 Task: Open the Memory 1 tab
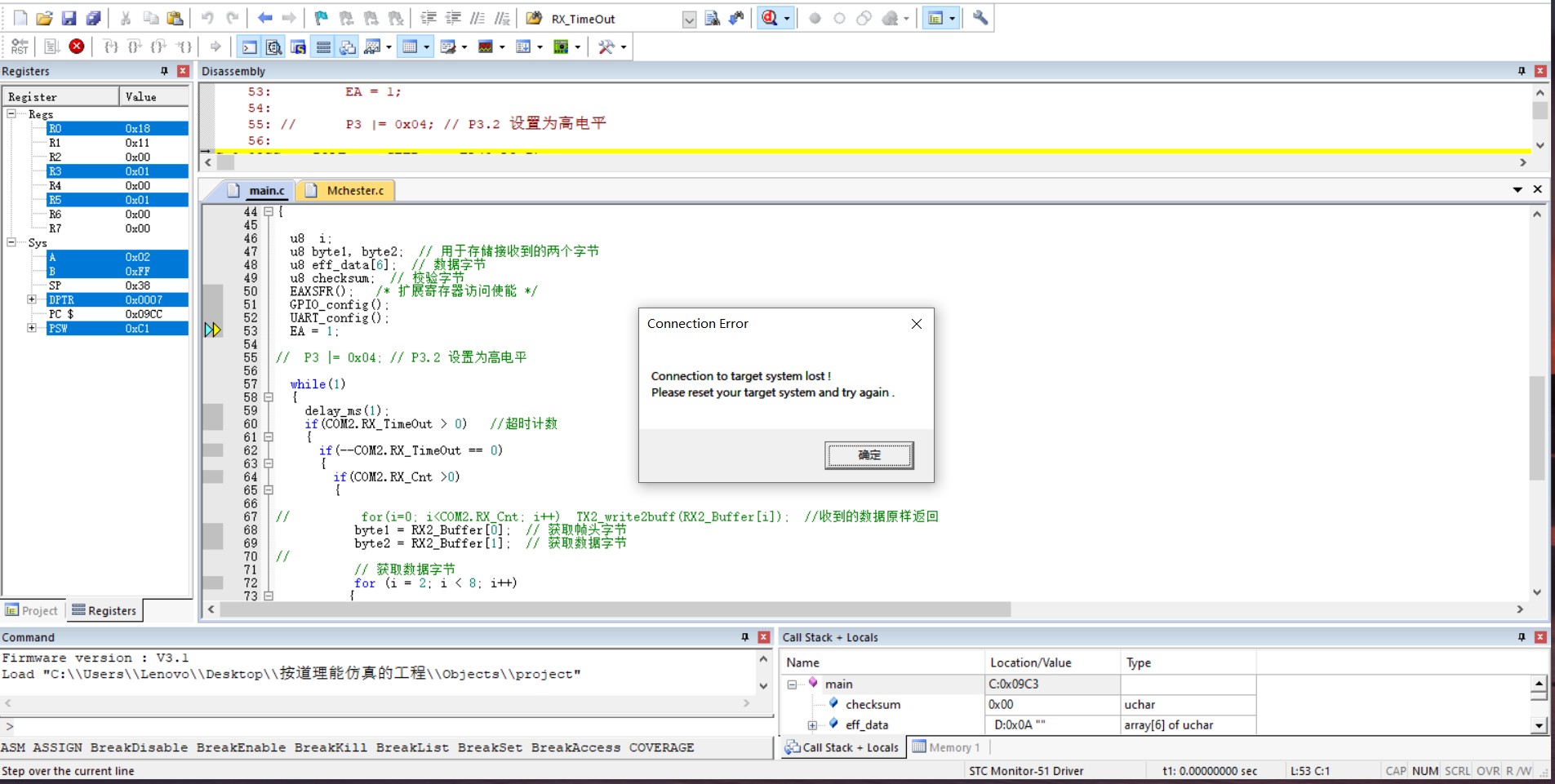pos(946,747)
